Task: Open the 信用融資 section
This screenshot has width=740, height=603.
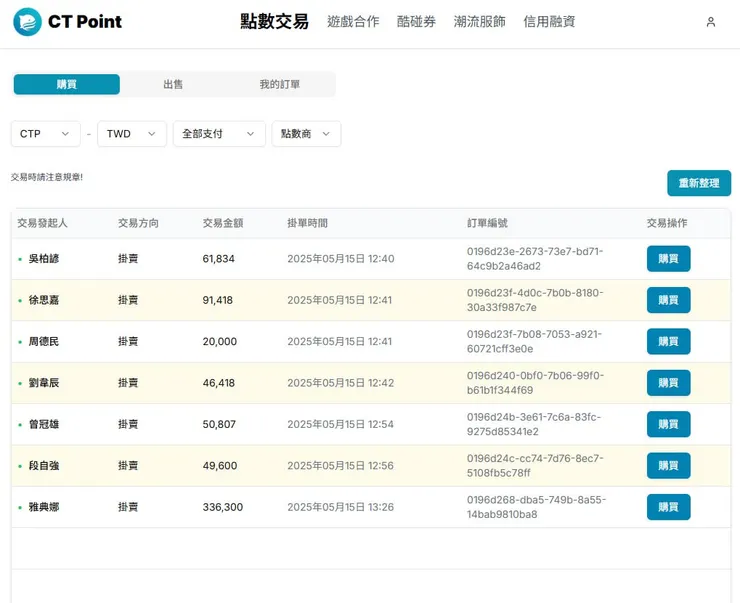Action: 549,22
